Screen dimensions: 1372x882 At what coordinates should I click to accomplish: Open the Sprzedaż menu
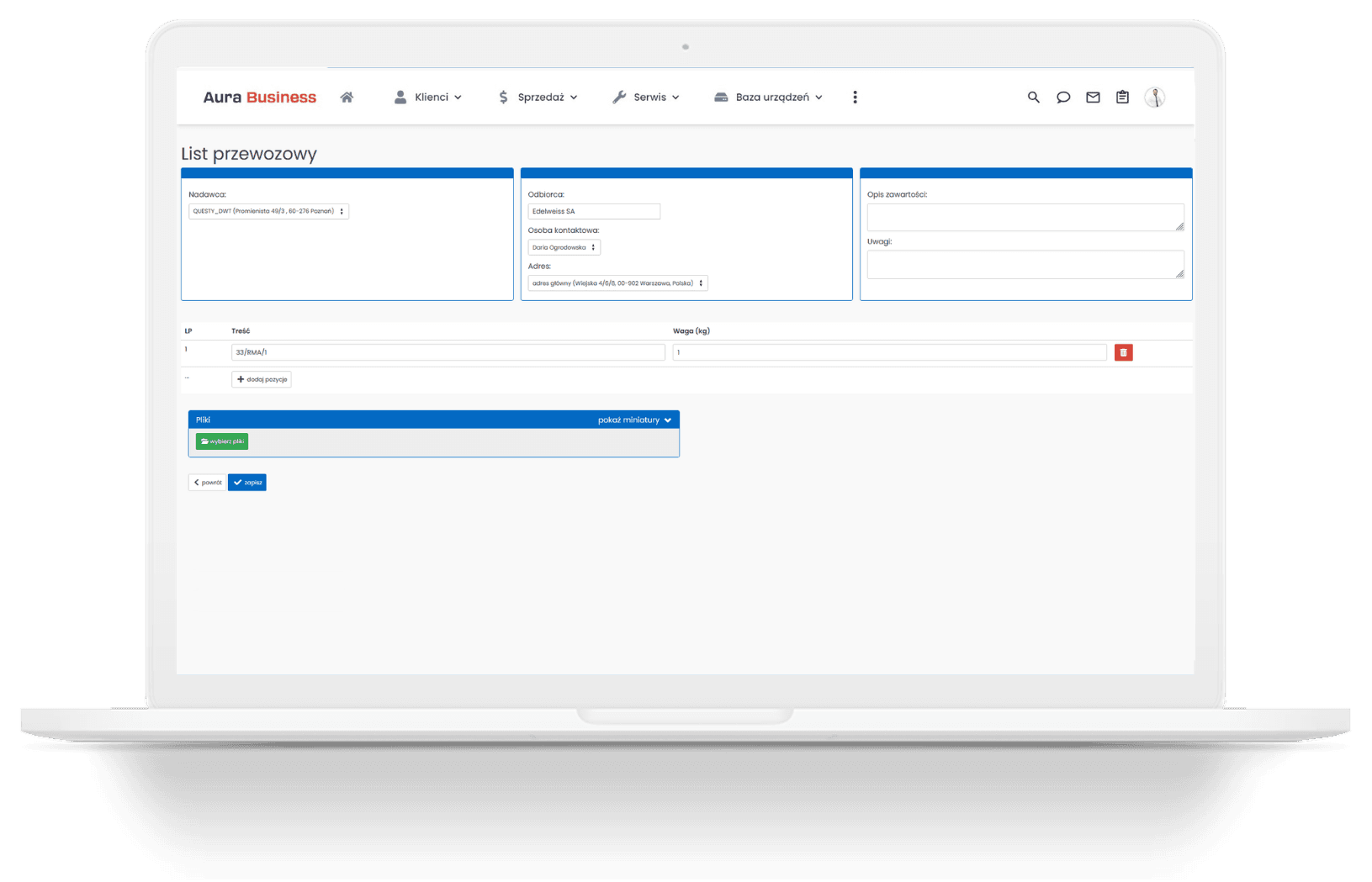point(538,98)
